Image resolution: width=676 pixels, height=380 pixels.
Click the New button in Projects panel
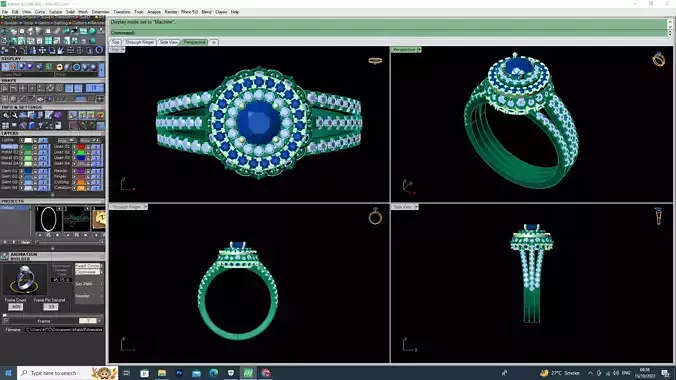(25, 242)
